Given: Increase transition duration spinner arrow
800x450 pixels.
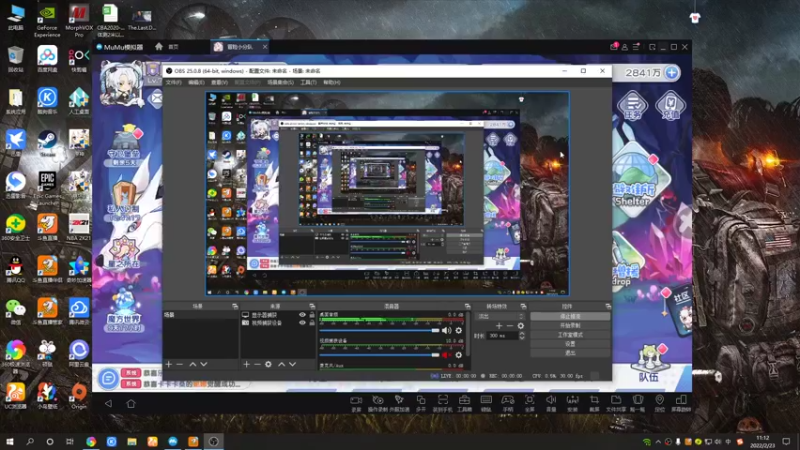Looking at the screenshot, I should pos(521,334).
